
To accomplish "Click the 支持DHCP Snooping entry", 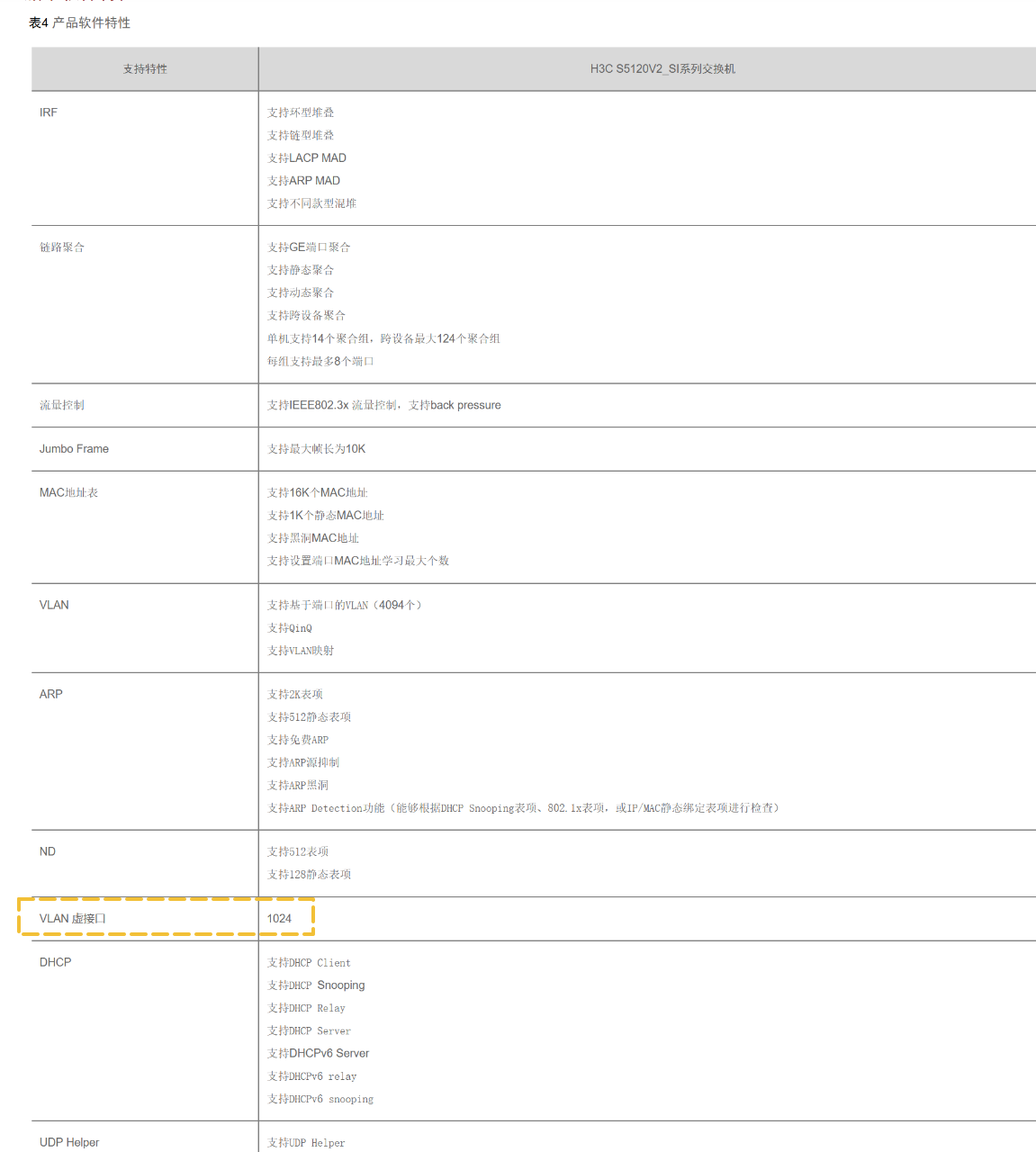I will tap(316, 985).
